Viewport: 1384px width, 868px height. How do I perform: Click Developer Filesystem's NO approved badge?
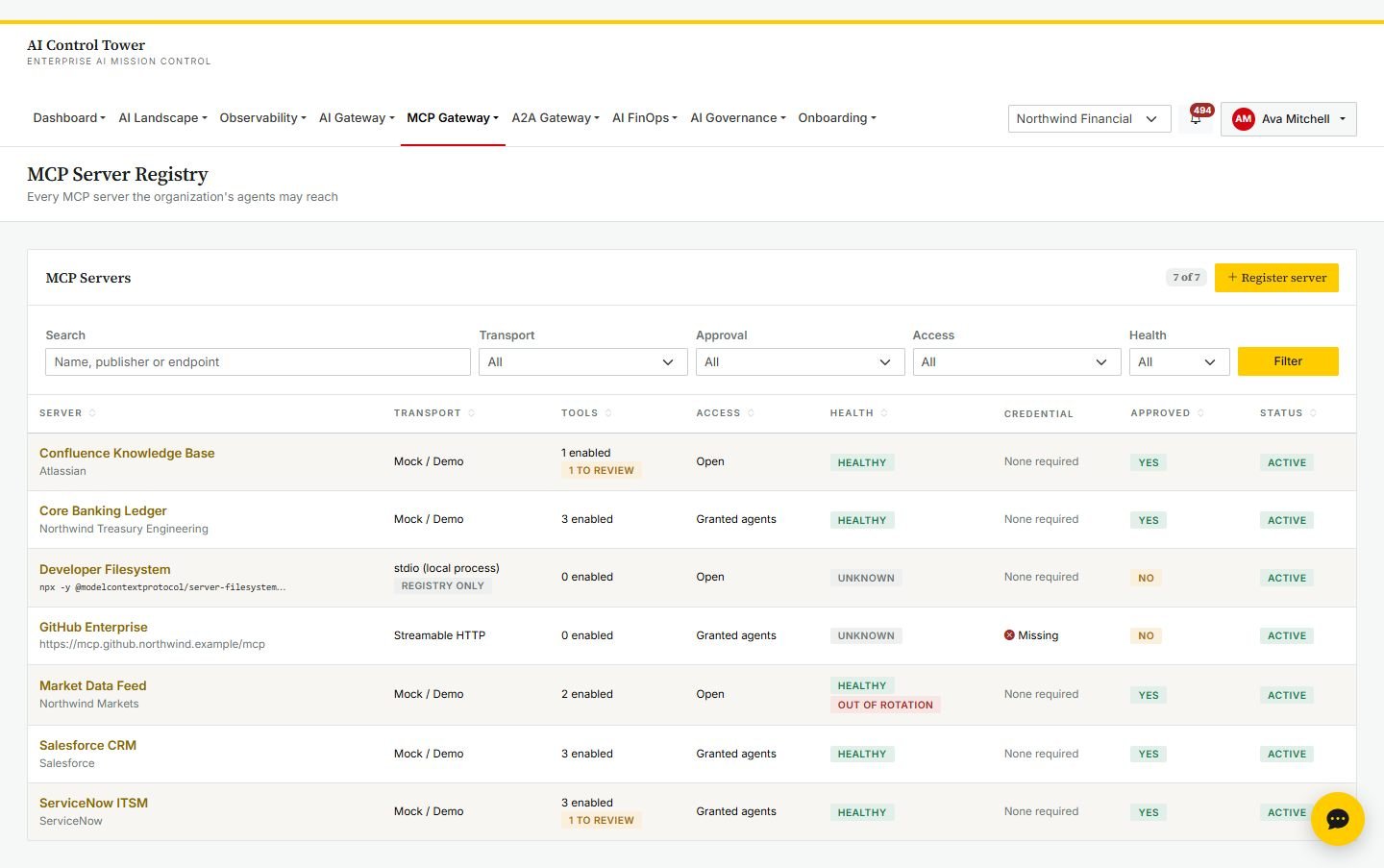pos(1146,579)
